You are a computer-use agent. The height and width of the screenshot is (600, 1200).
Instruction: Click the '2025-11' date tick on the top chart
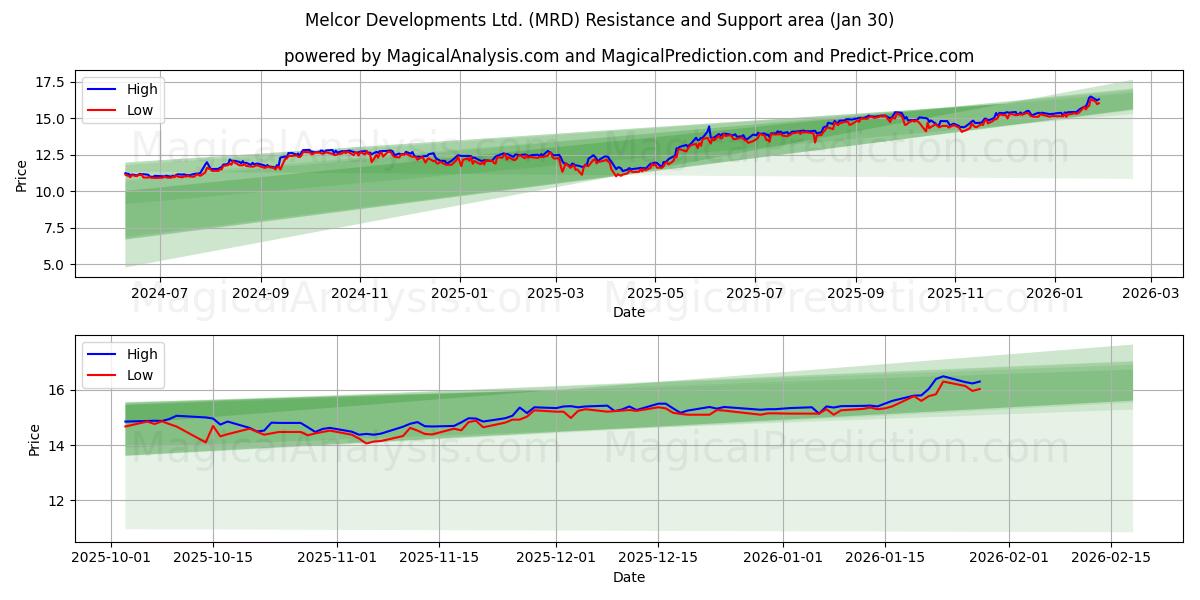pos(955,295)
